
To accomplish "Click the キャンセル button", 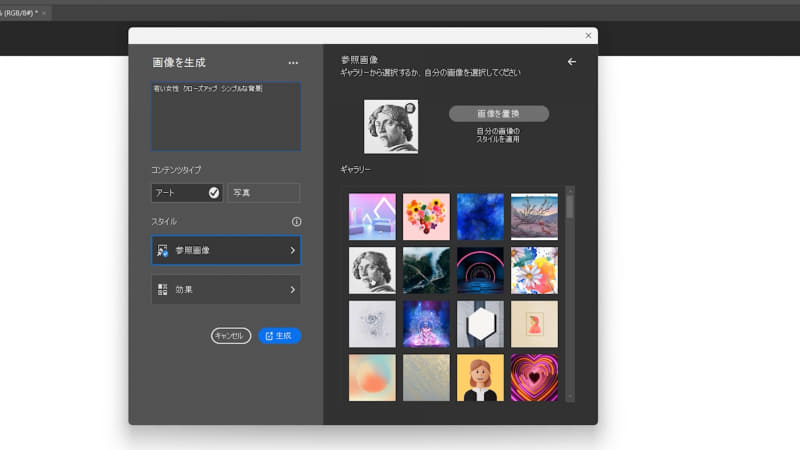I will point(231,336).
